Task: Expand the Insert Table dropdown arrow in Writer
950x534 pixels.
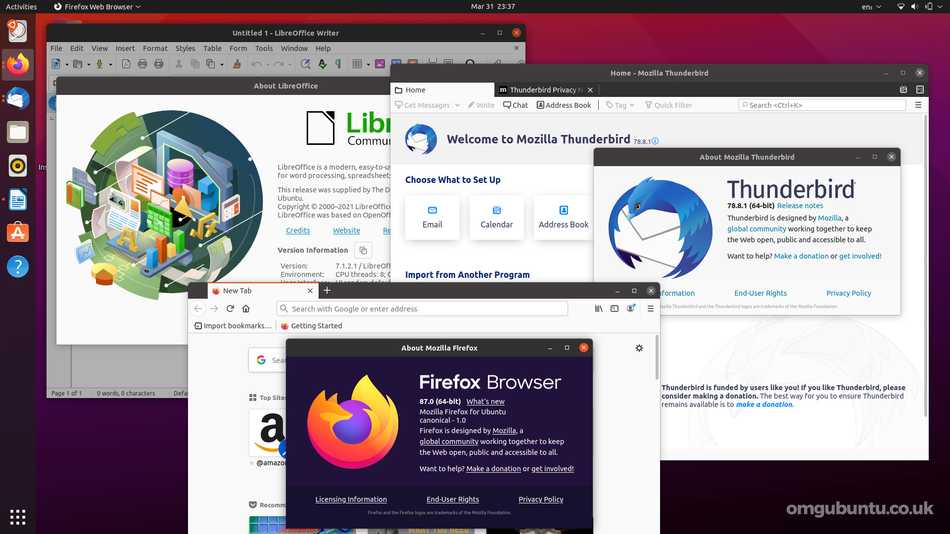Action: (369, 64)
